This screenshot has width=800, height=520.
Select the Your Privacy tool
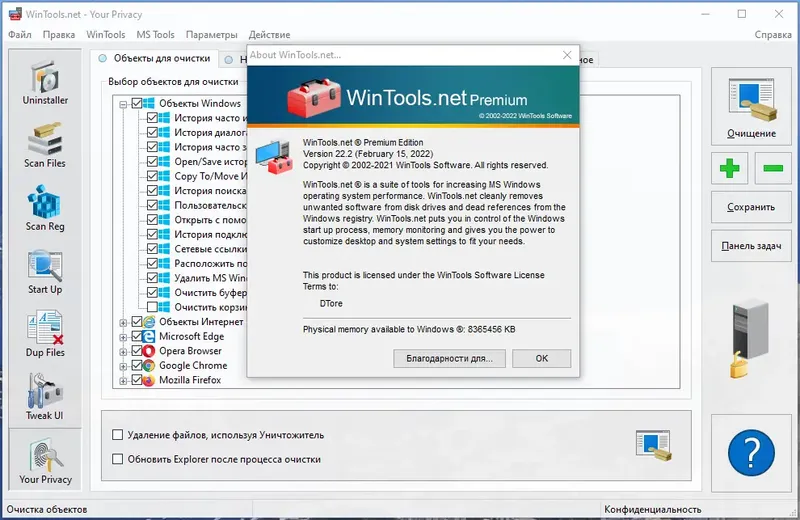(45, 460)
